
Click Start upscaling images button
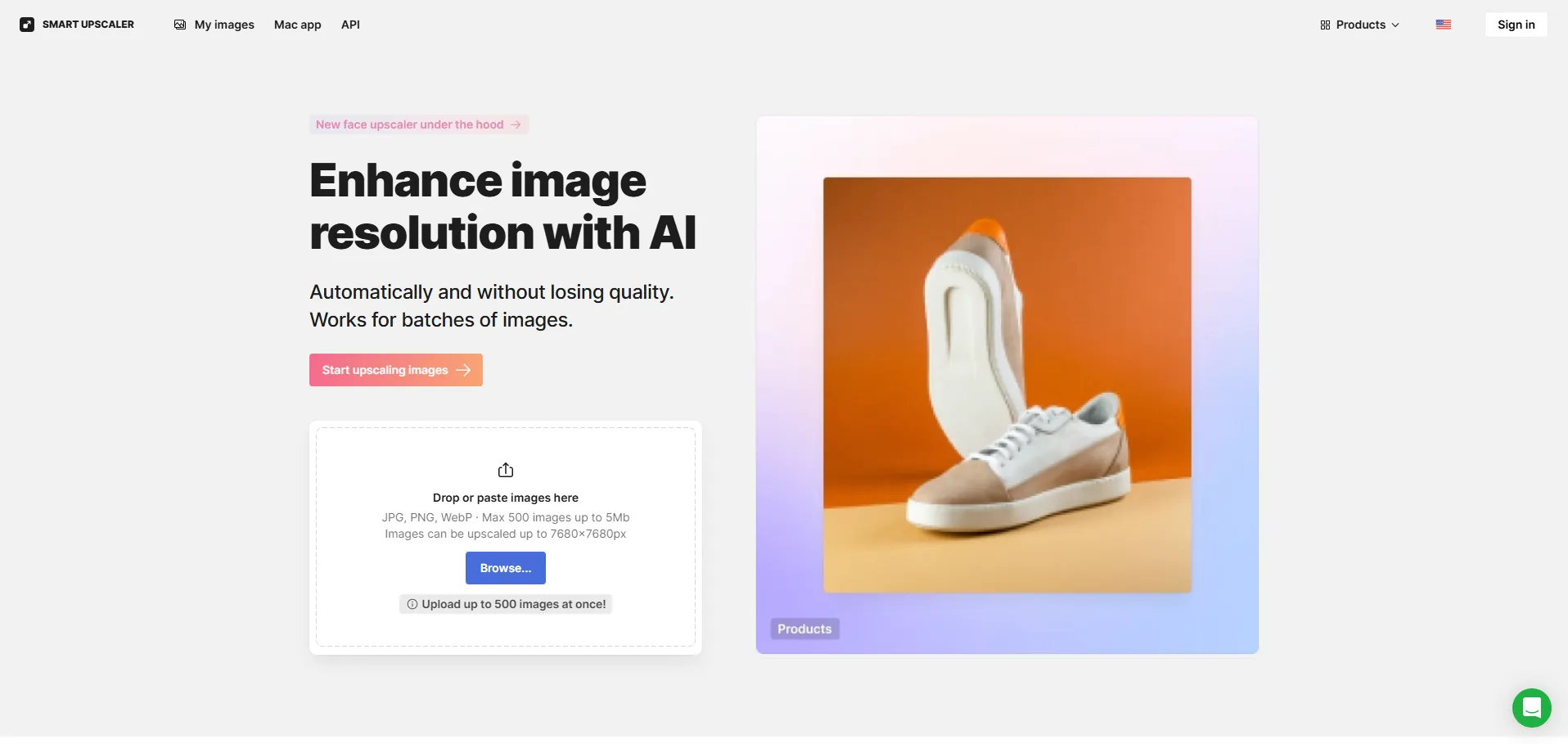tap(396, 370)
